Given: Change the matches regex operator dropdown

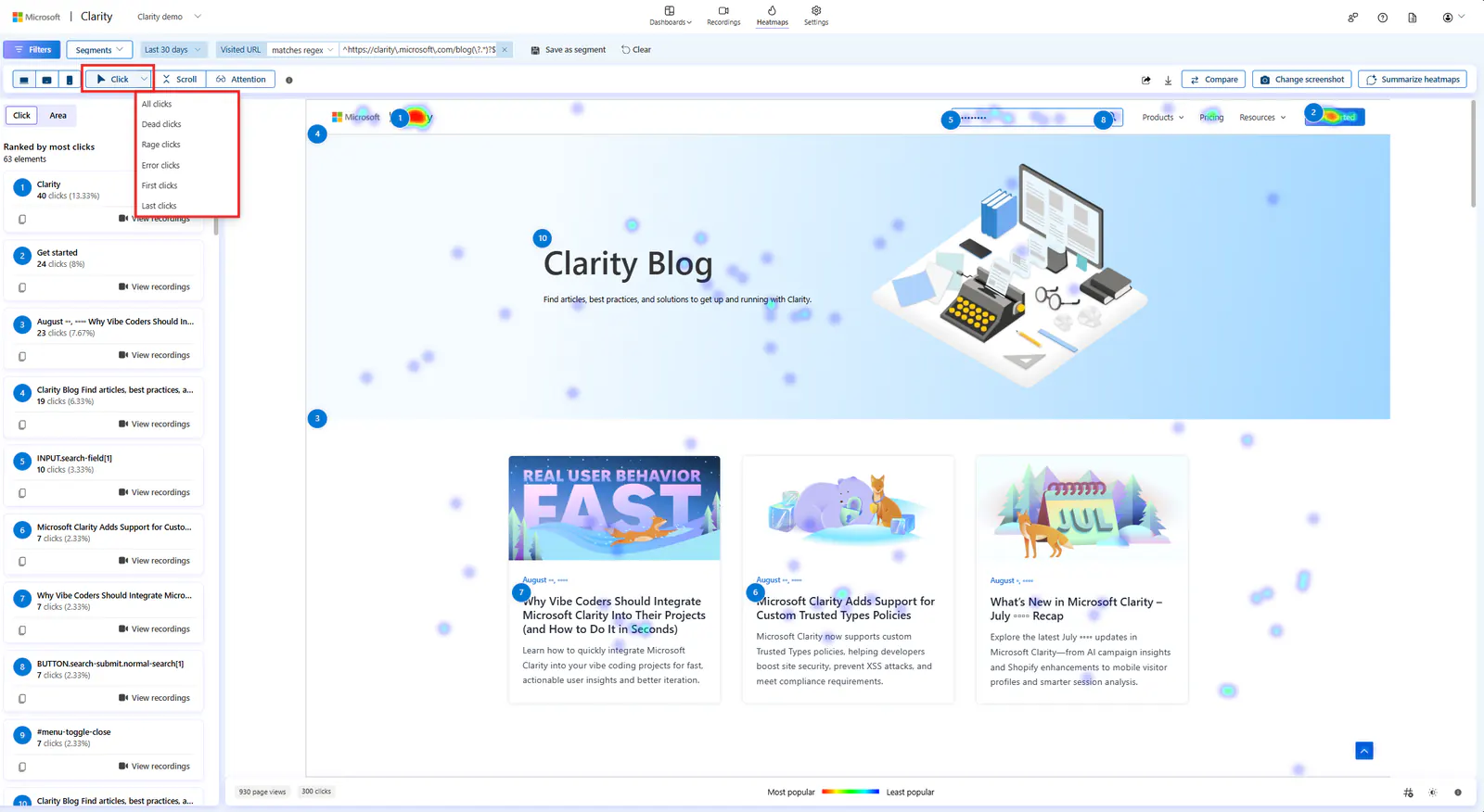Looking at the screenshot, I should coord(302,50).
